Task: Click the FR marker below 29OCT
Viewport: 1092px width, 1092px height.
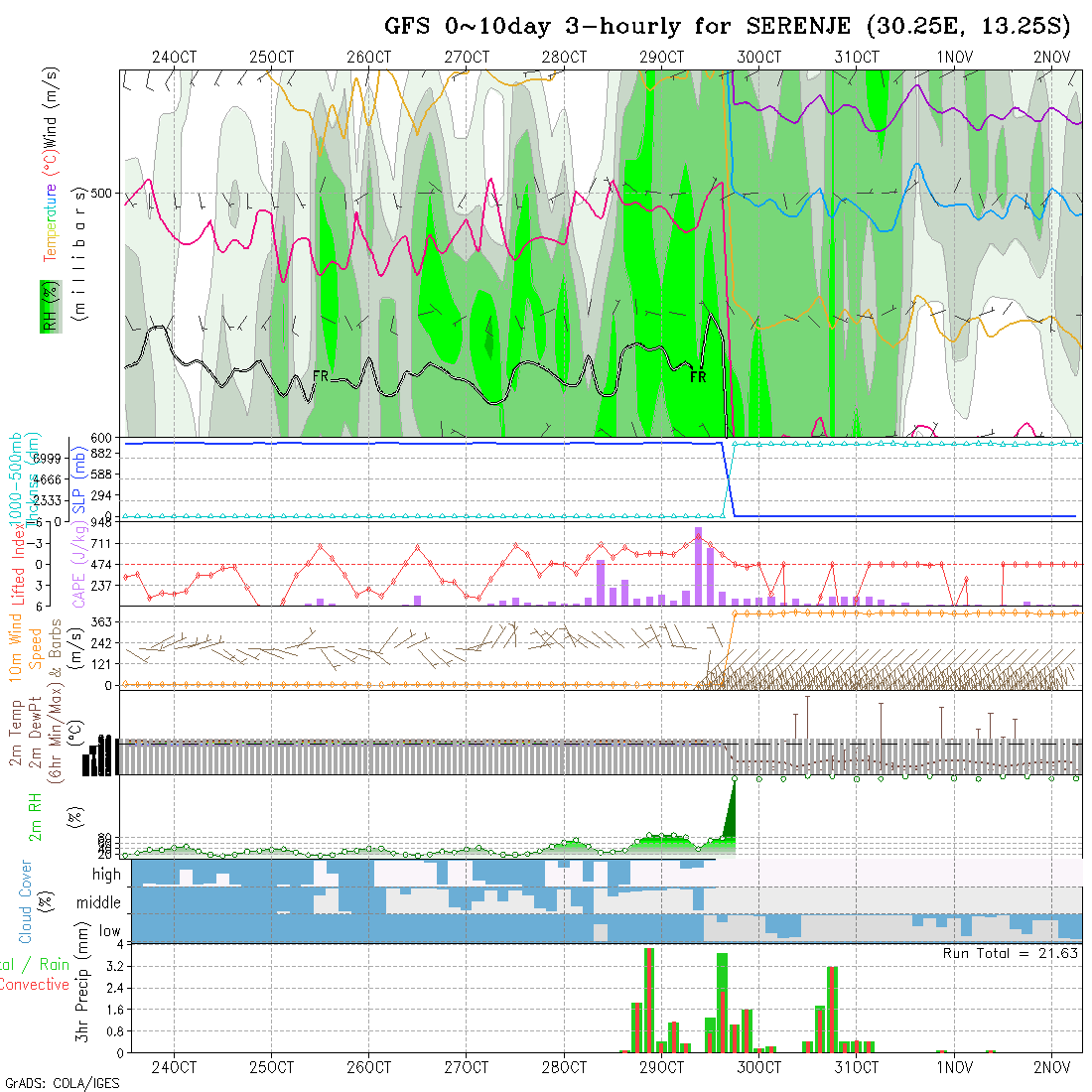Action: pos(698,377)
